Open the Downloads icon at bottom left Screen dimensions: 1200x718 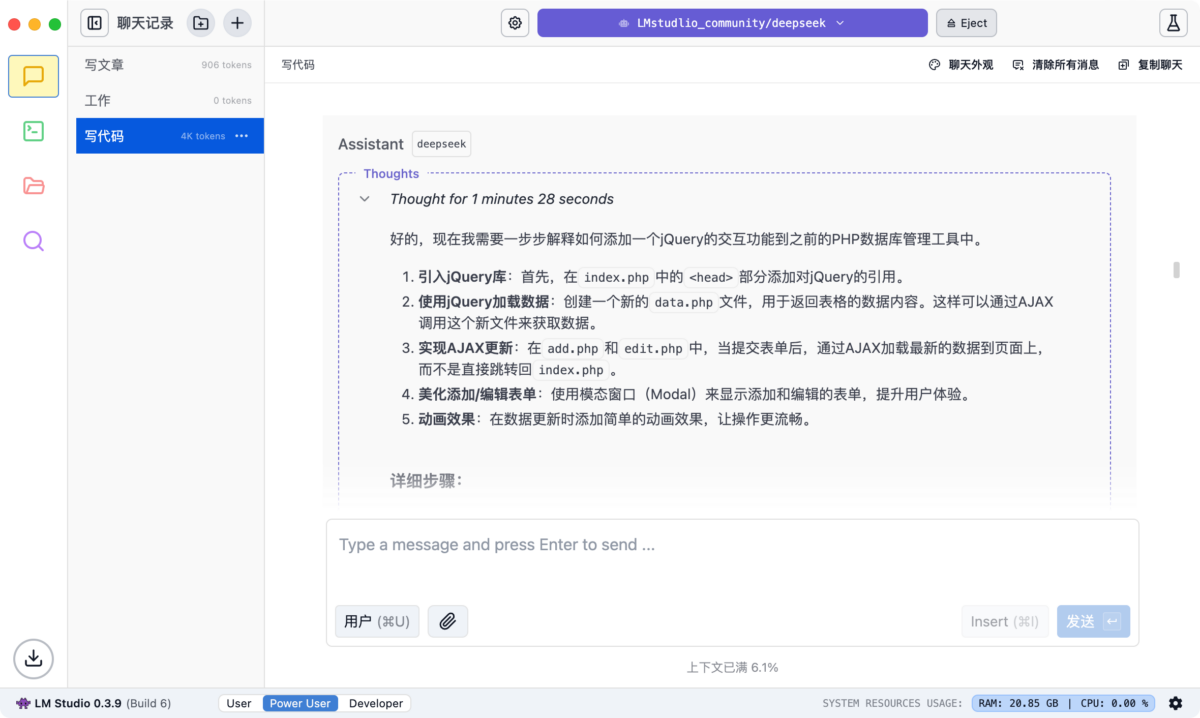33,658
